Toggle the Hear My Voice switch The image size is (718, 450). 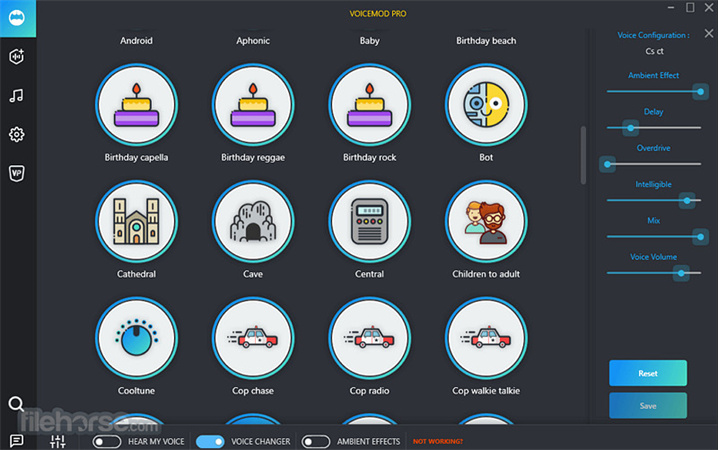click(107, 442)
